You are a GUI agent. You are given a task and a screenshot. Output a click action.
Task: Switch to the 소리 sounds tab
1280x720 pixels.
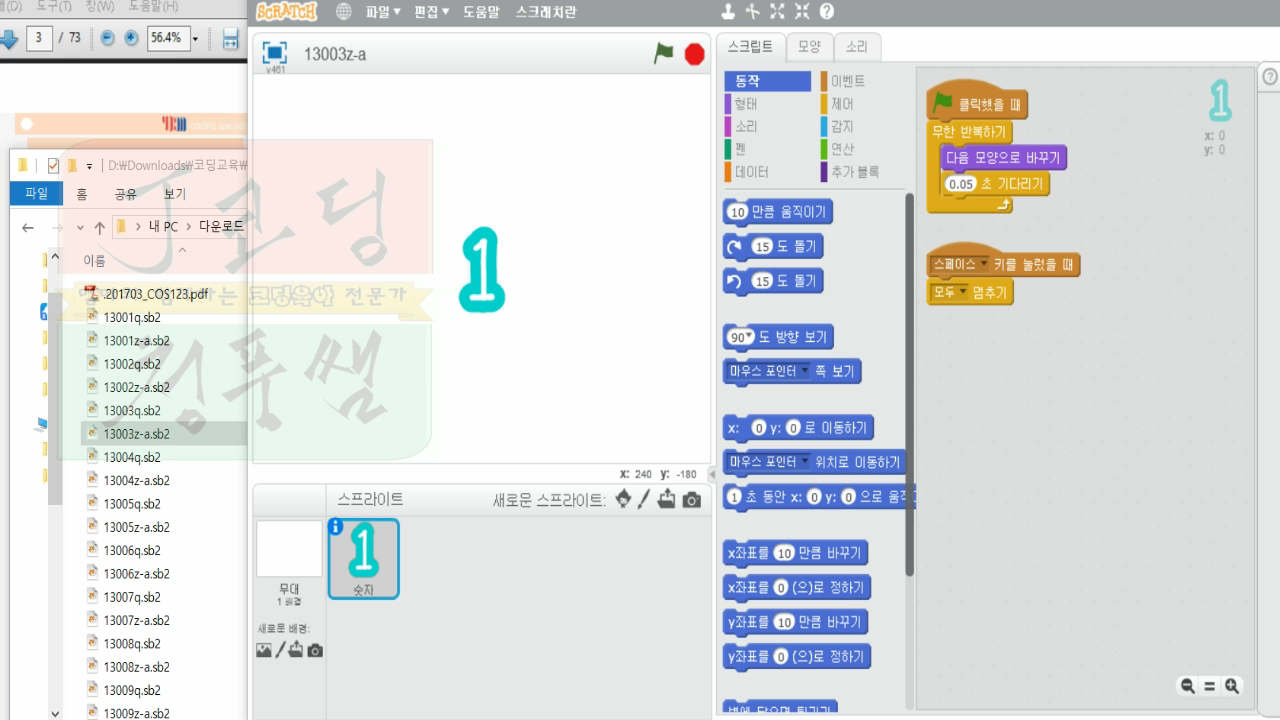[857, 47]
